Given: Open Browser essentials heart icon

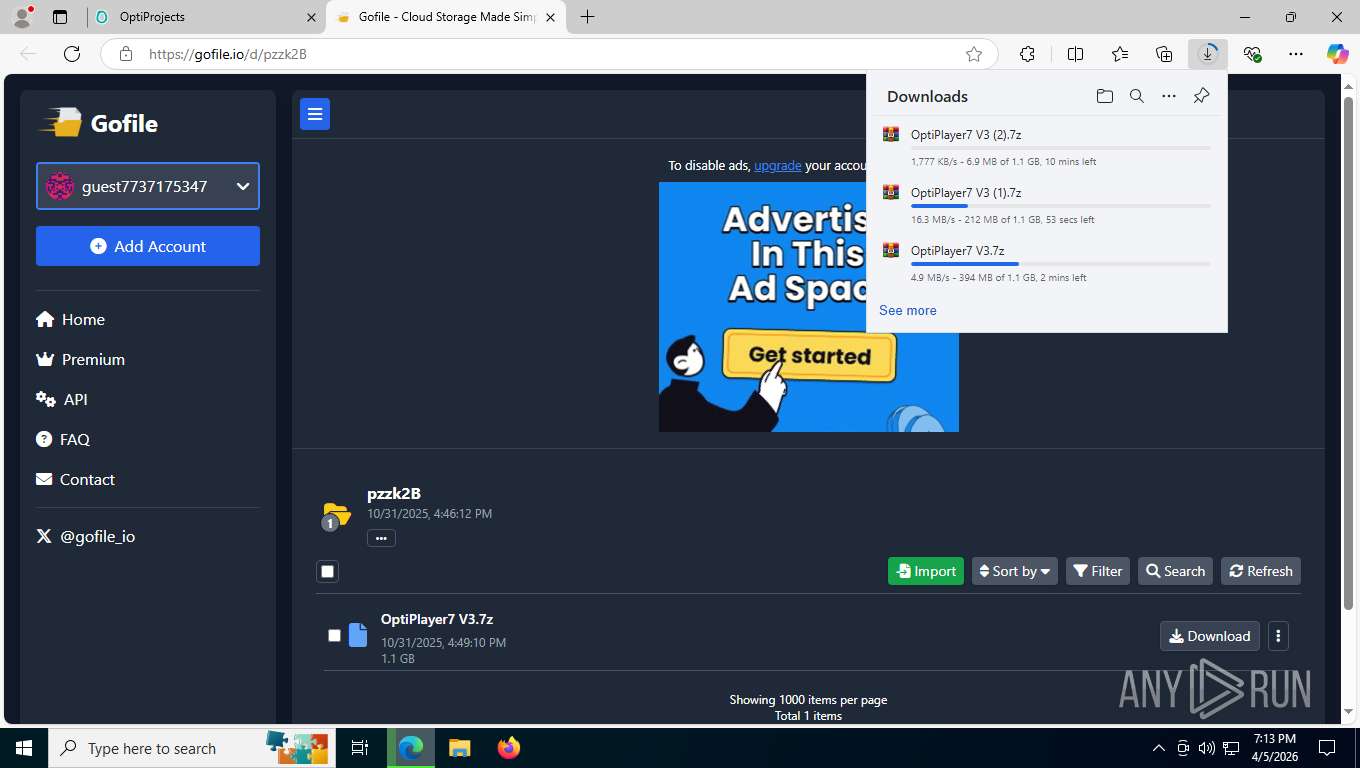Looking at the screenshot, I should [1252, 54].
